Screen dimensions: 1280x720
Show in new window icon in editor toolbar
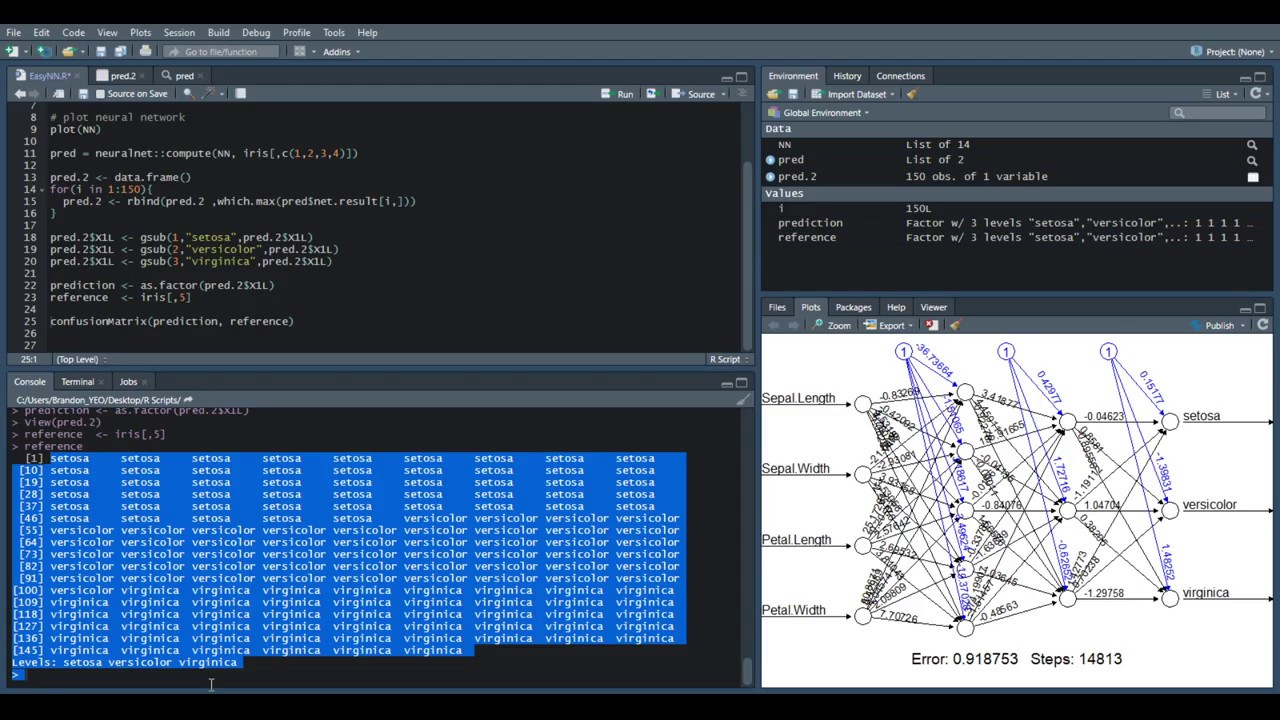[x=59, y=94]
